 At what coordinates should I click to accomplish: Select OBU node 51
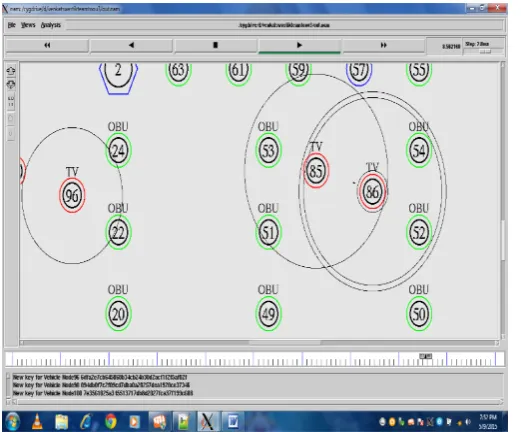[x=268, y=232]
